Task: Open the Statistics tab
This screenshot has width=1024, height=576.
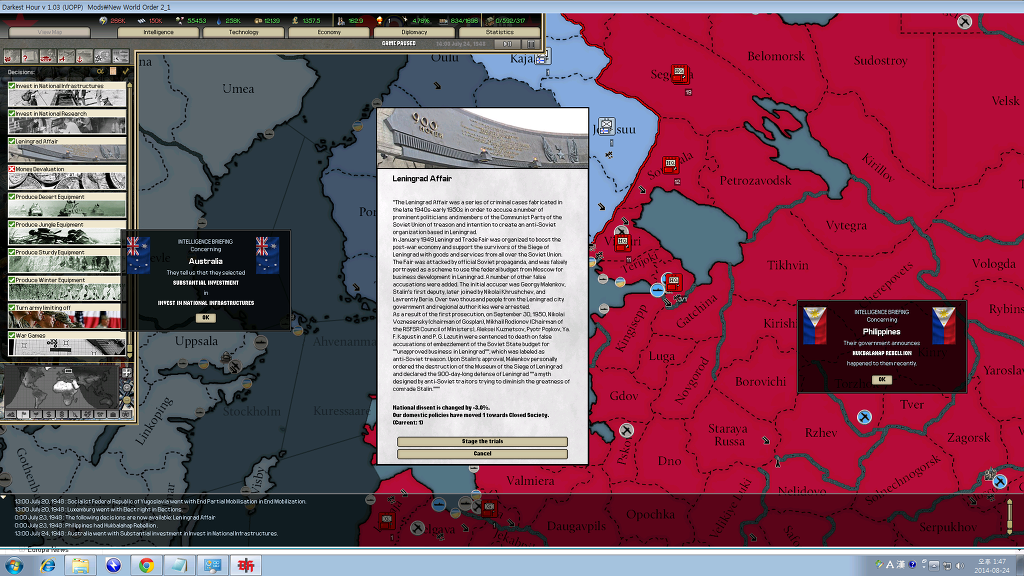Action: [500, 32]
